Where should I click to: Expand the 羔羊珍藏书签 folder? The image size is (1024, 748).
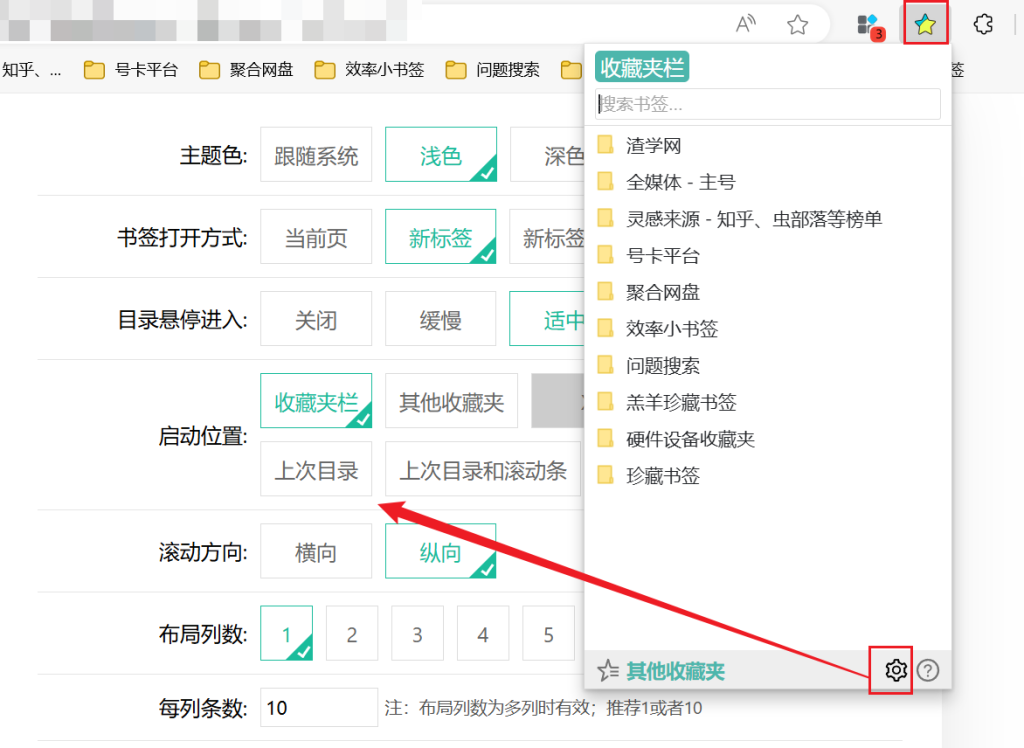(680, 402)
